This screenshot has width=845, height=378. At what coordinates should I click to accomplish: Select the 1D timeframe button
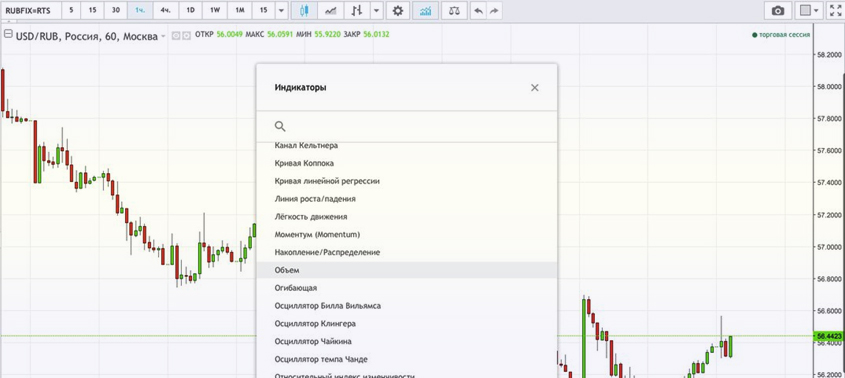[190, 10]
